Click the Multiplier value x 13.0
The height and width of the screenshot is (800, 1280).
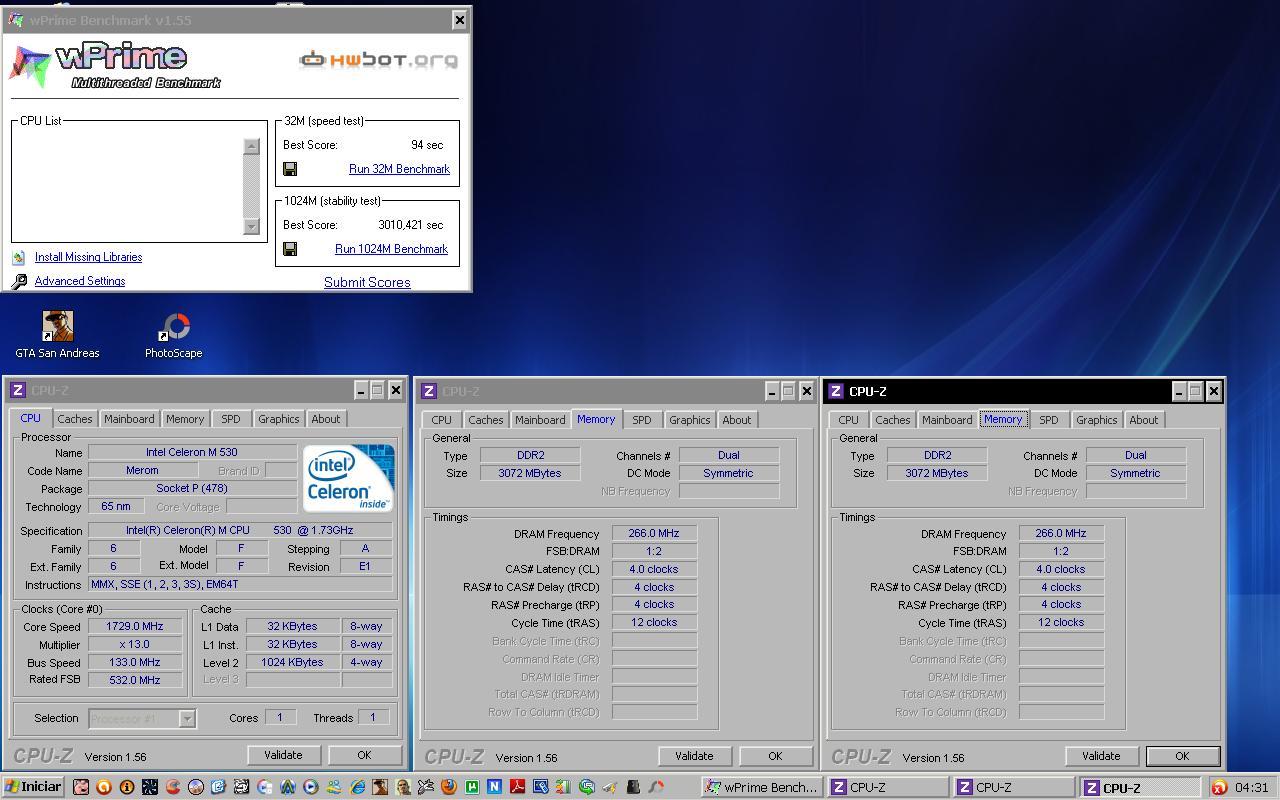click(x=134, y=645)
